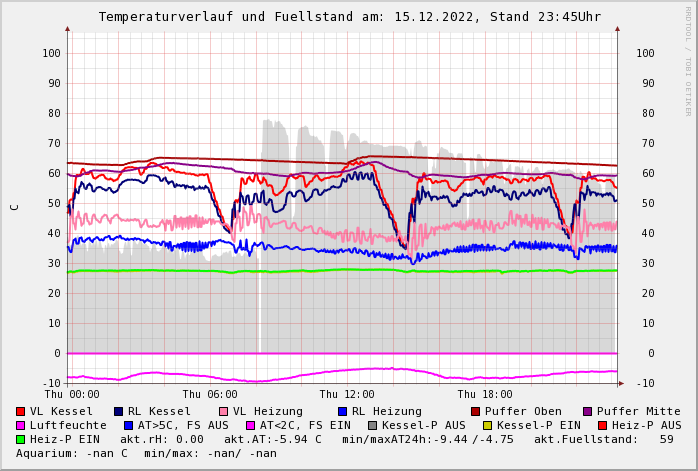Select the red Heiz-P AUS legend swatch
Image resolution: width=698 pixels, height=471 pixels.
(602, 426)
